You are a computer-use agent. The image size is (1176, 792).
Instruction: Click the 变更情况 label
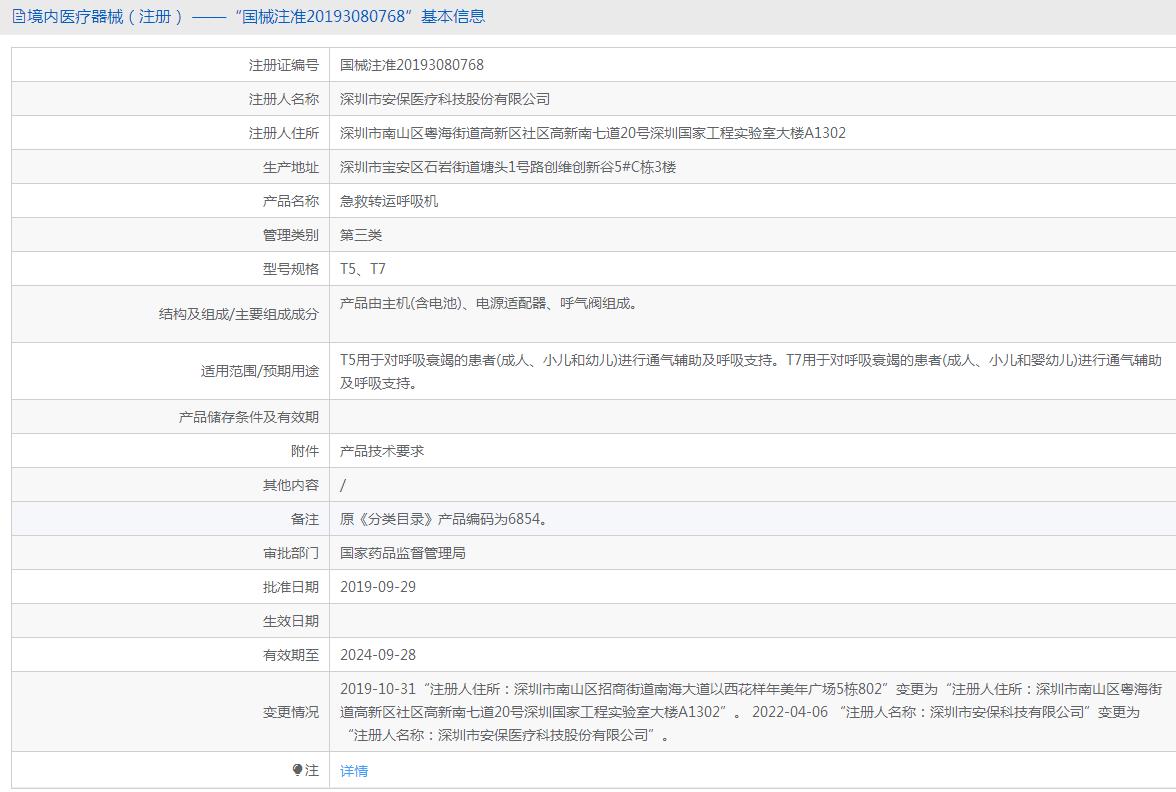(x=290, y=712)
